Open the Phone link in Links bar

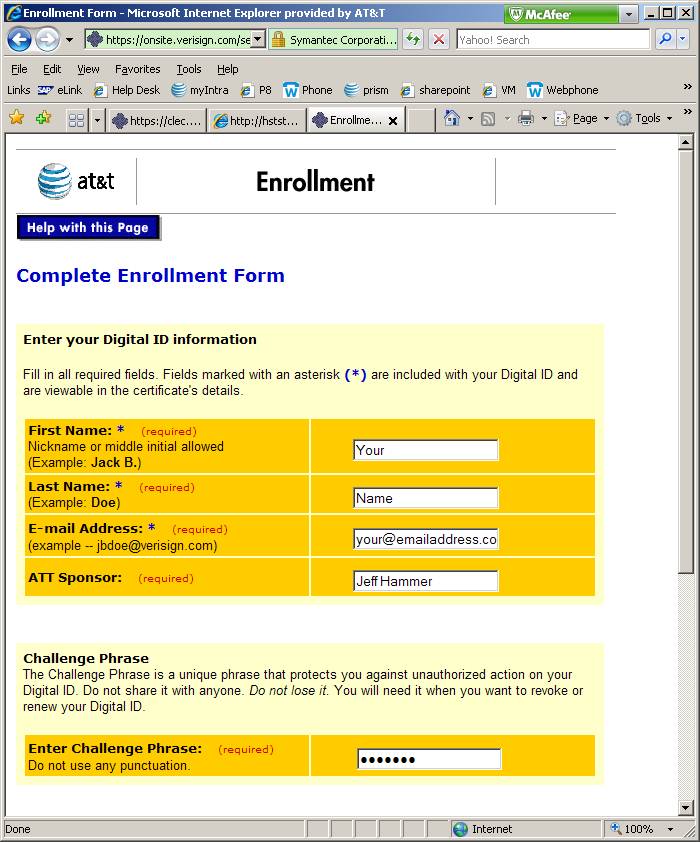(x=308, y=90)
